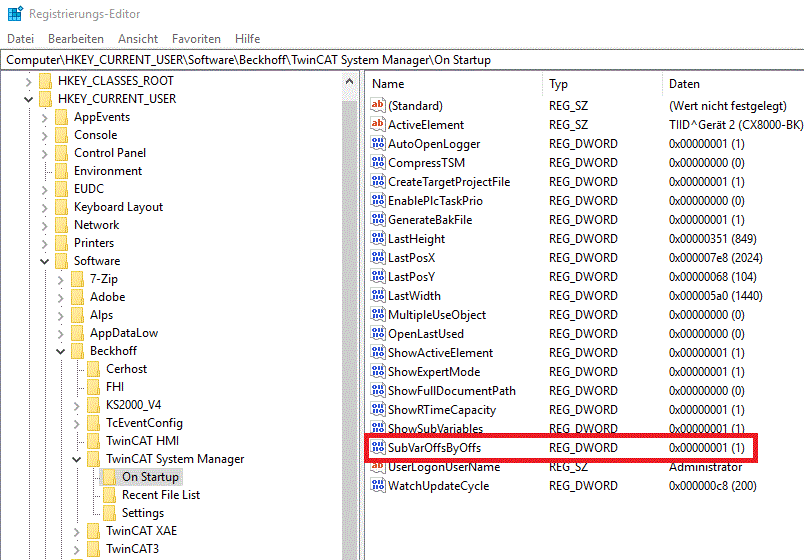Click the TwinCAT HMI folder icon
The width and height of the screenshot is (804, 560).
pyautogui.click(x=93, y=441)
